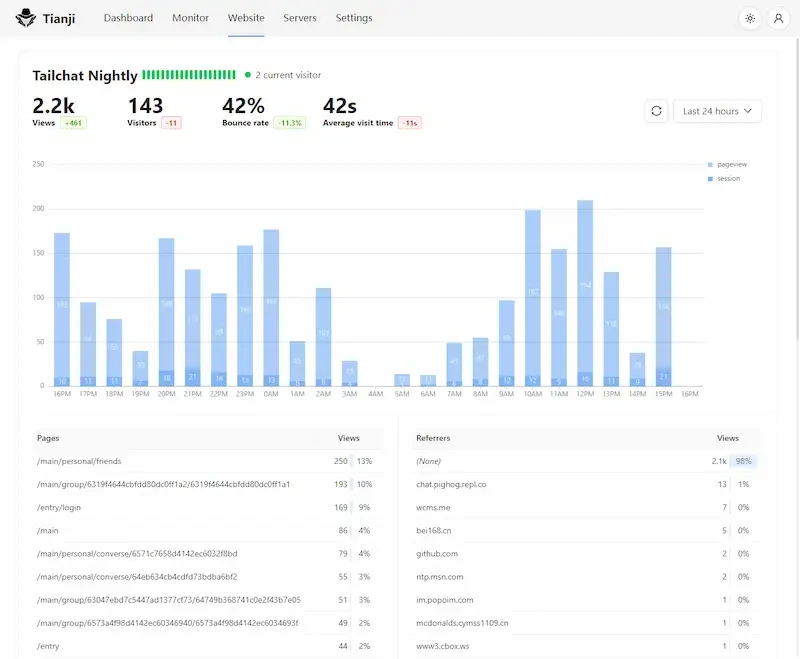Click the Tailchat Nightly title
The image size is (800, 659).
click(85, 75)
